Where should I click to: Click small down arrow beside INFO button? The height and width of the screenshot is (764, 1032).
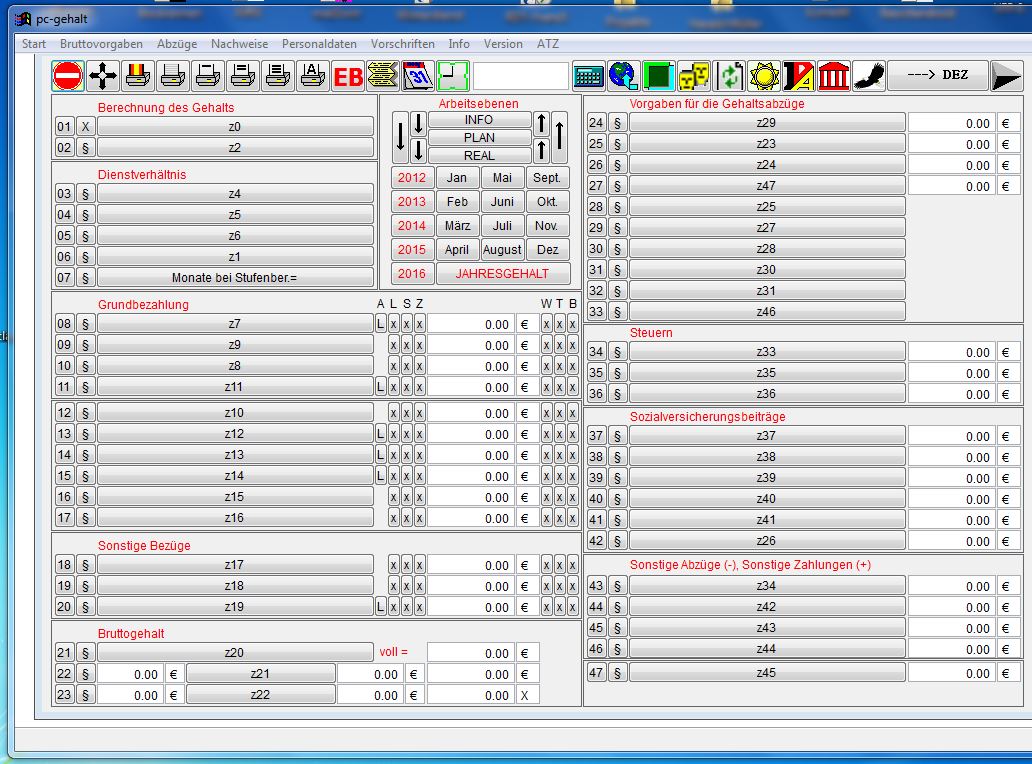(x=418, y=124)
